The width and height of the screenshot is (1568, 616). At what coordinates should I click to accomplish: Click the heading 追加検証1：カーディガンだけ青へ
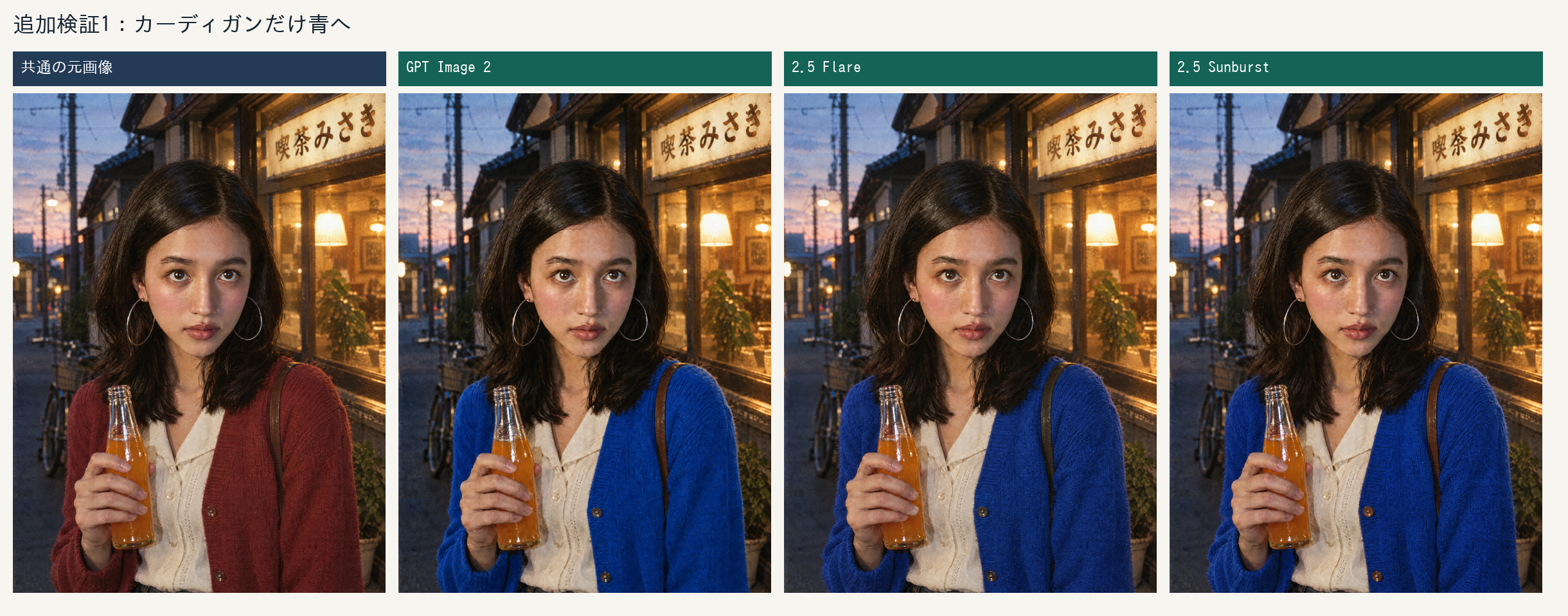(x=182, y=24)
